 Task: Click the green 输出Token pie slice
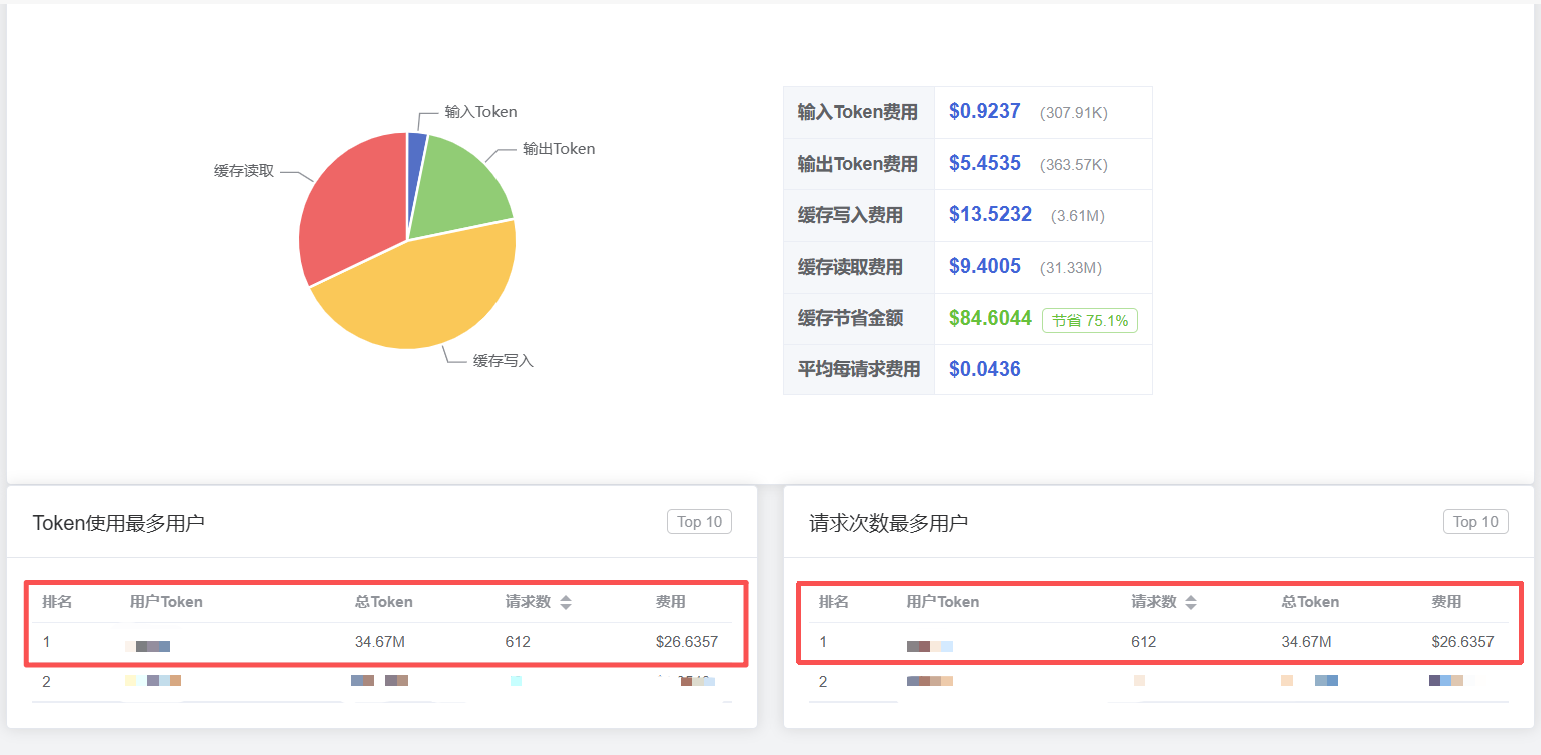coord(460,185)
